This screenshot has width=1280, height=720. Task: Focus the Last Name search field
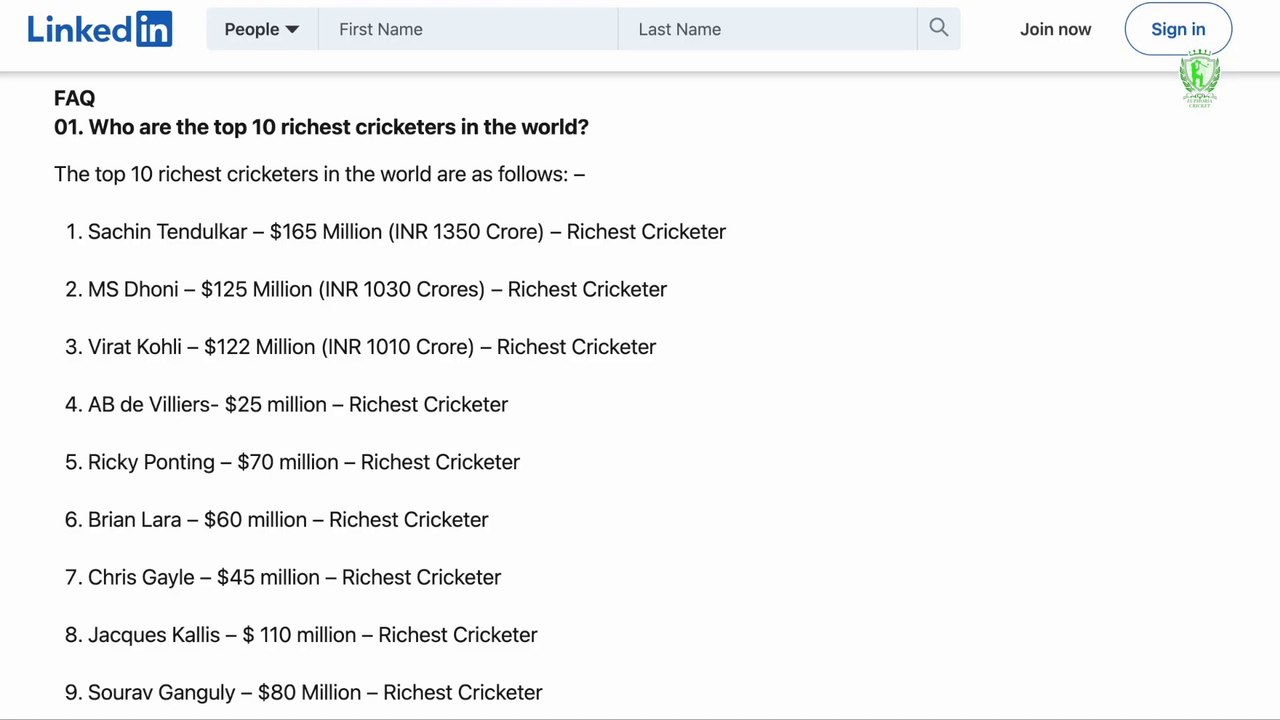click(x=767, y=29)
